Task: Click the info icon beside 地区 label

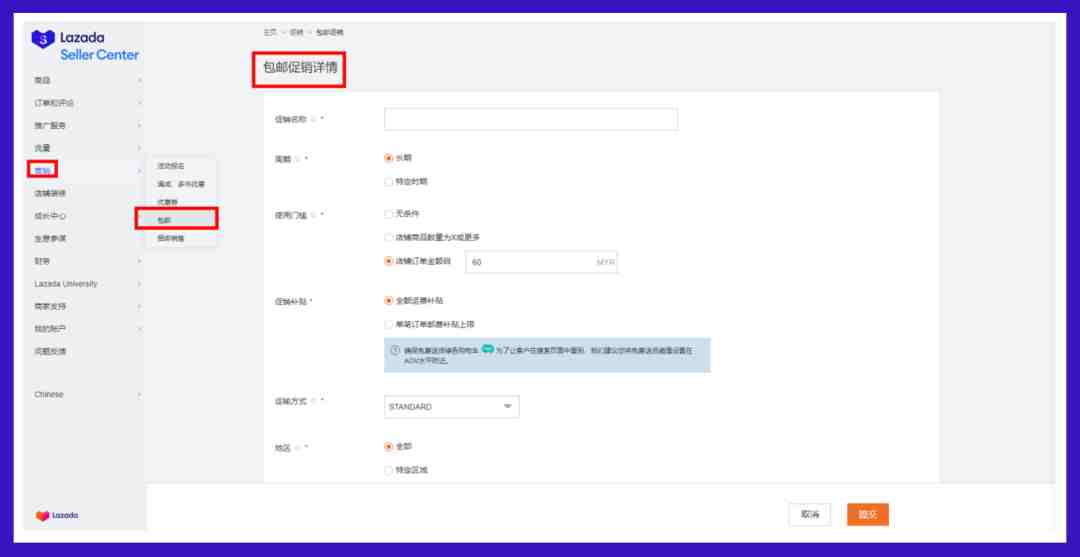Action: click(x=298, y=448)
